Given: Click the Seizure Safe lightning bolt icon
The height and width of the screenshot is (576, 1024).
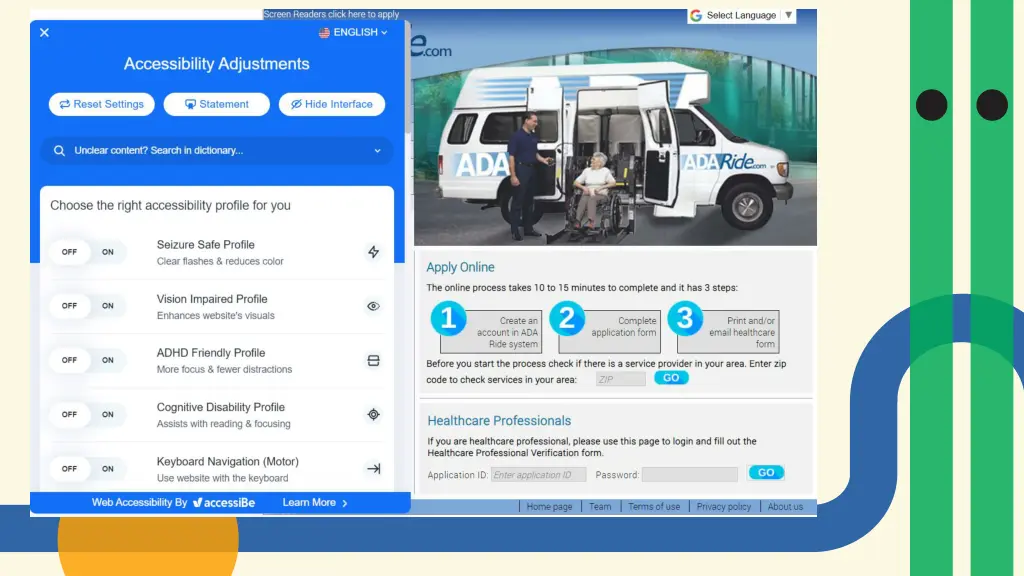Looking at the screenshot, I should coord(374,252).
